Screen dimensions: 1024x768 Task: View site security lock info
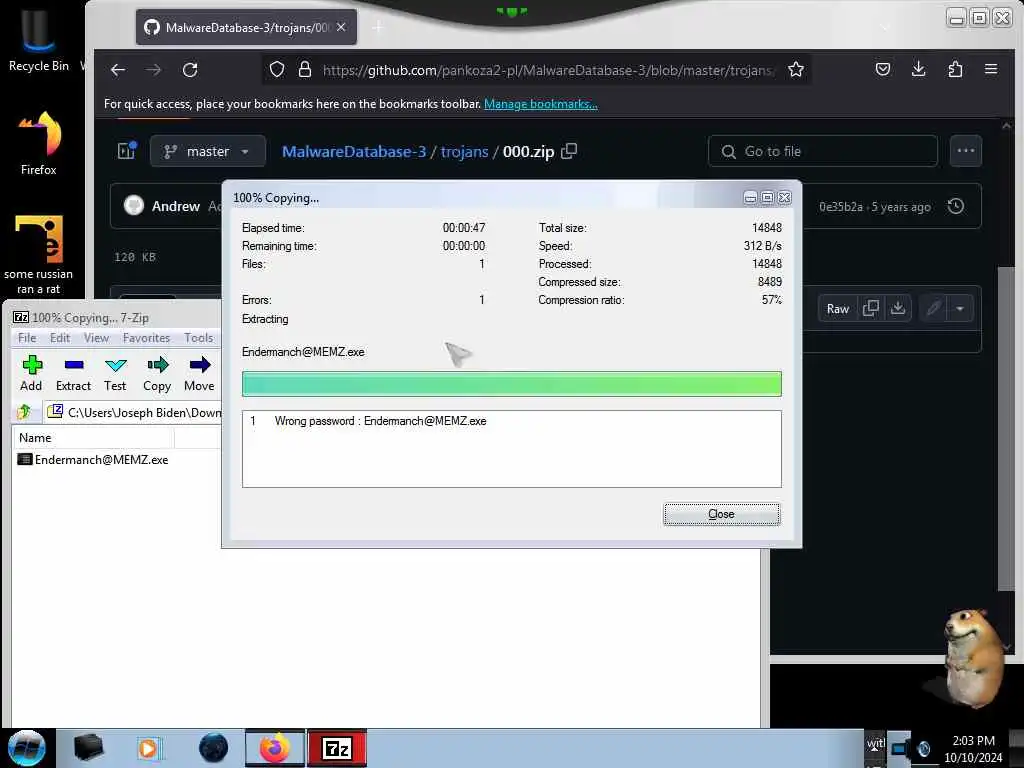[305, 70]
